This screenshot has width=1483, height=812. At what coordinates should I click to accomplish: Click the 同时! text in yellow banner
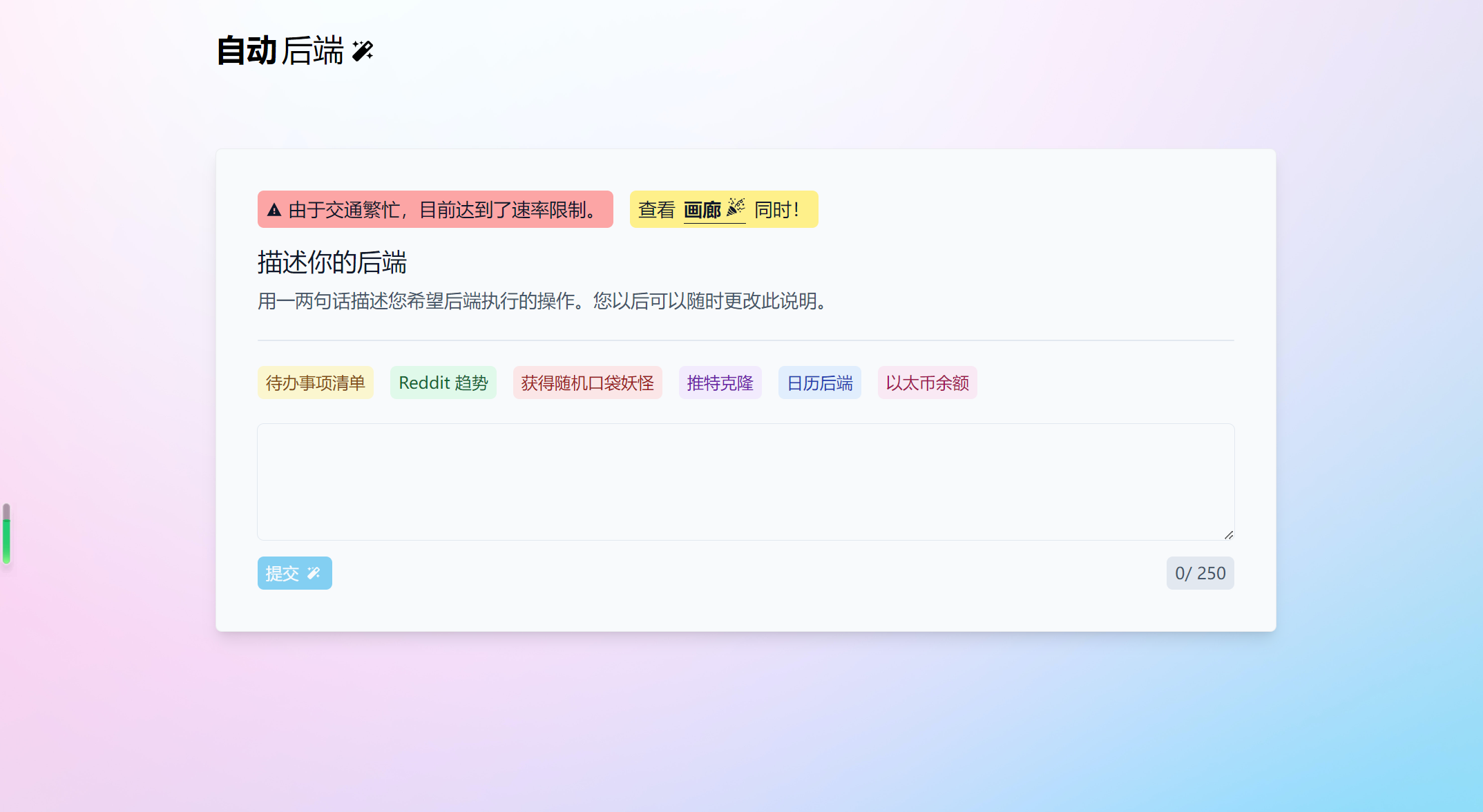[776, 210]
